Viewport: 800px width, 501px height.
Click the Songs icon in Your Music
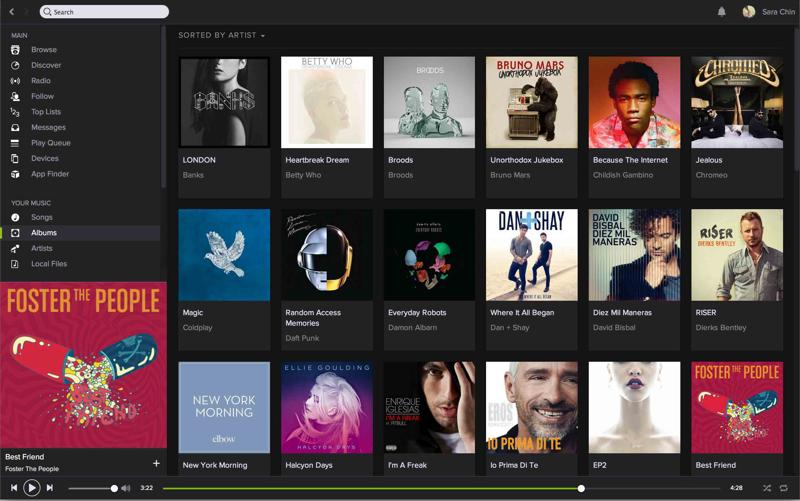pos(15,217)
